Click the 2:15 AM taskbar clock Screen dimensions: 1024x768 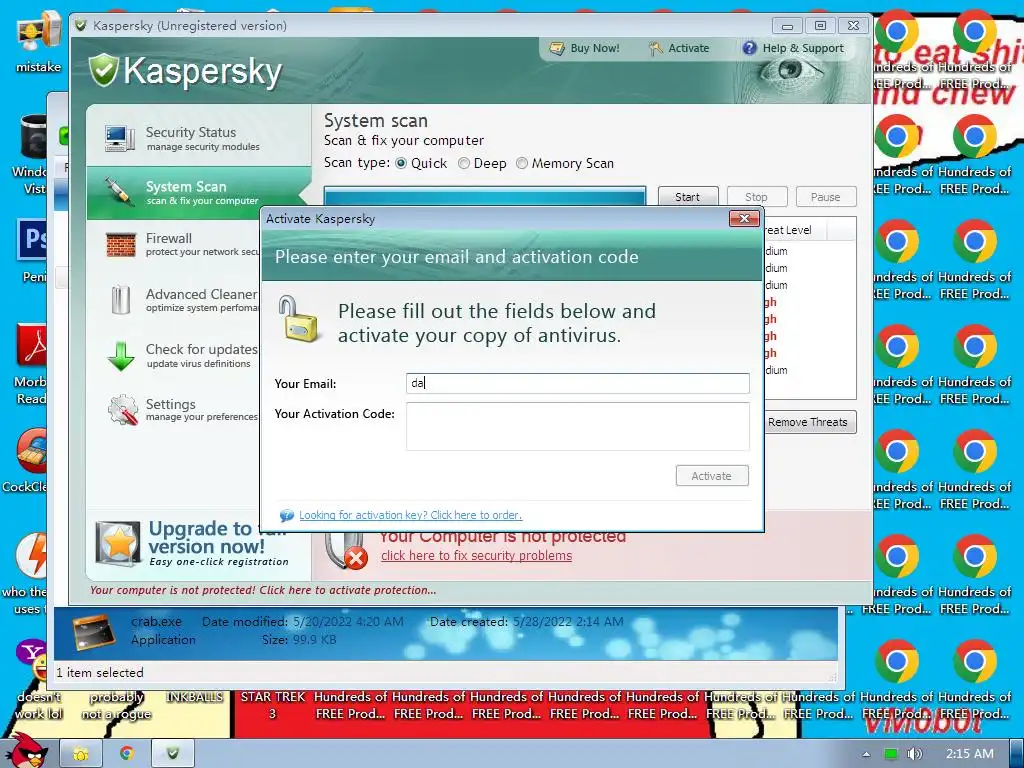pos(970,754)
